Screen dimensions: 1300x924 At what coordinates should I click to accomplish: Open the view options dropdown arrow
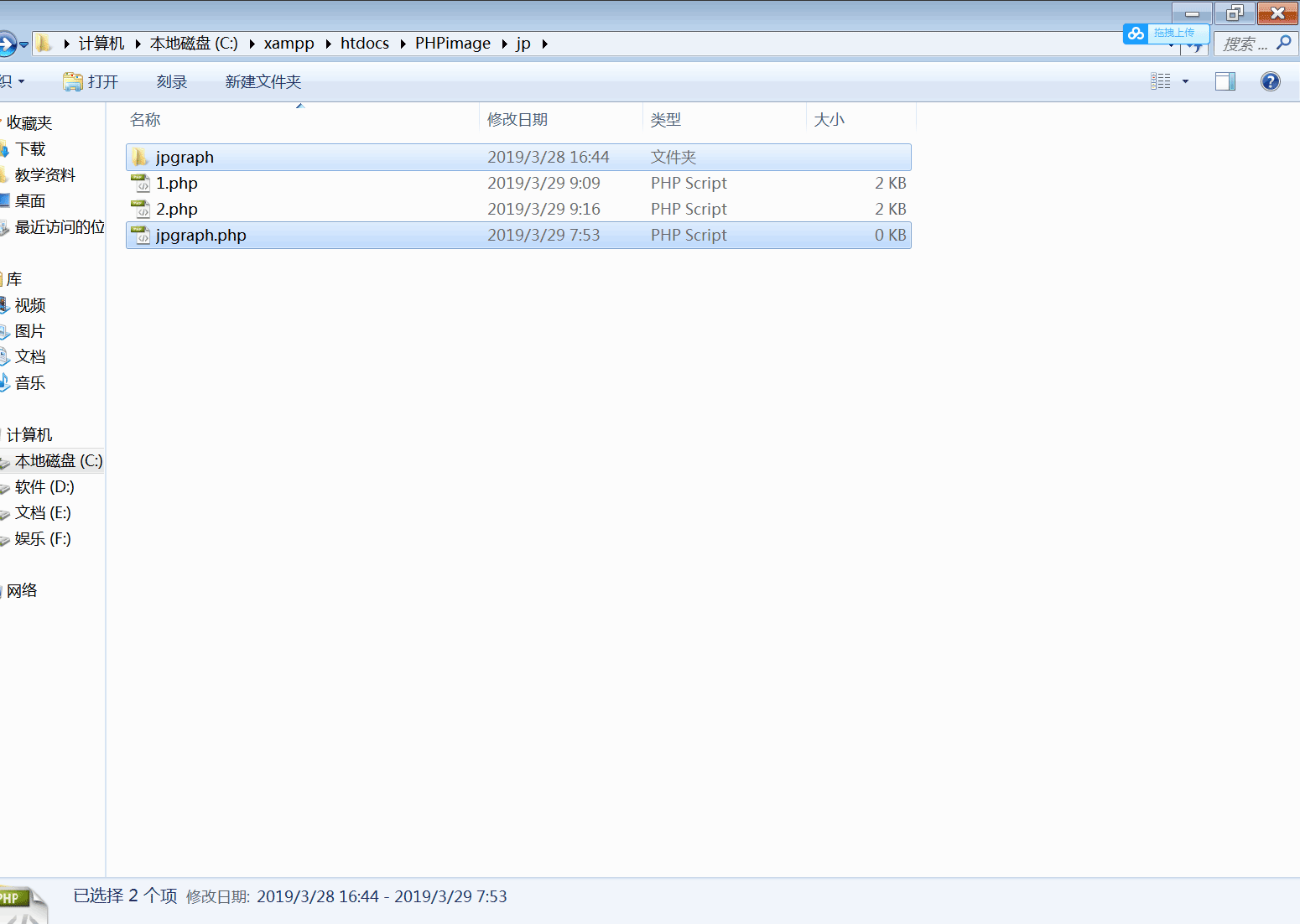(1185, 81)
